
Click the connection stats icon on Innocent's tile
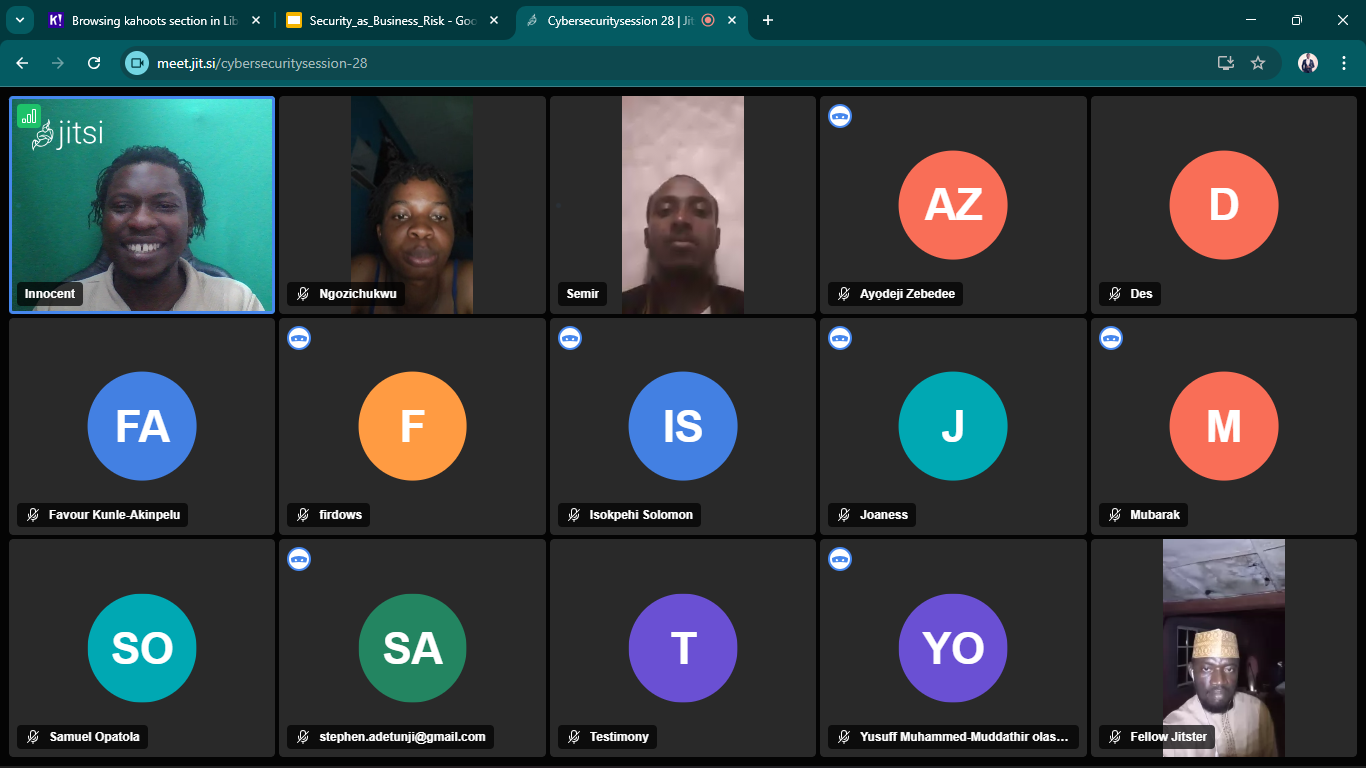[29, 116]
